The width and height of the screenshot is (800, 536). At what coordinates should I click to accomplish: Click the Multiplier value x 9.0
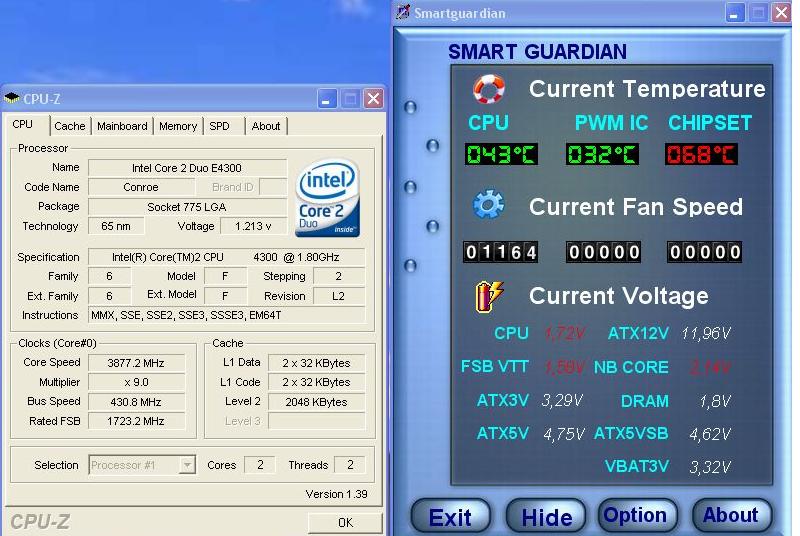[x=136, y=382]
